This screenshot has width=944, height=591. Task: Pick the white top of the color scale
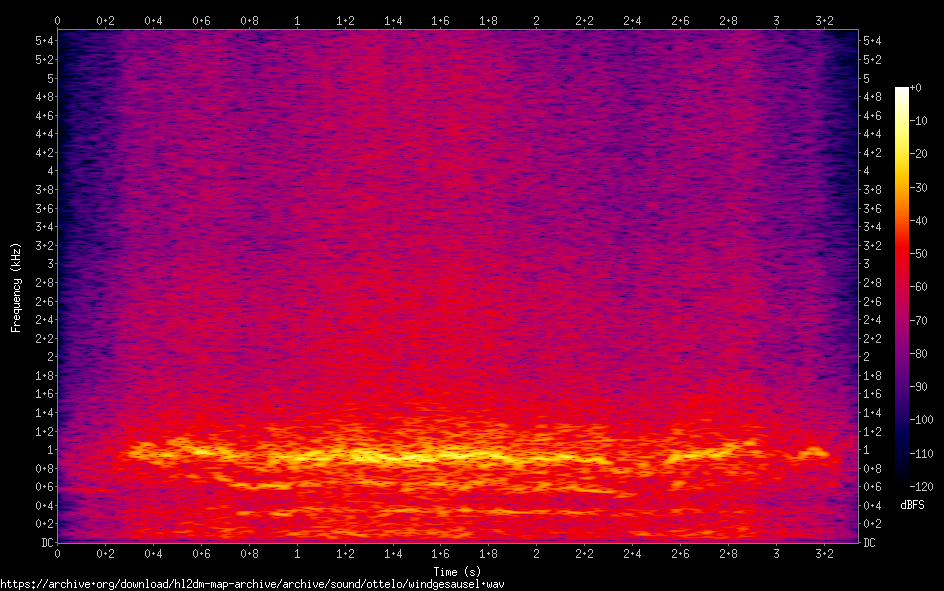tap(902, 92)
